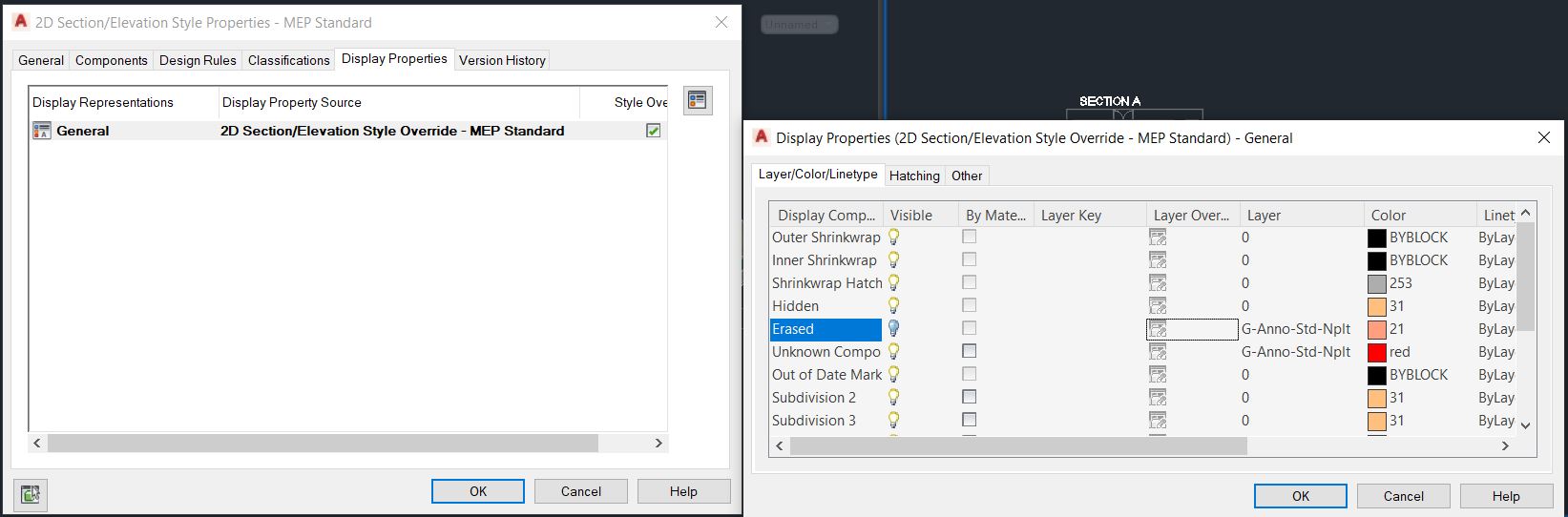This screenshot has height=517, width=1568.
Task: Click Layer Overrides icon for Subdivision 3
Action: tap(1158, 421)
